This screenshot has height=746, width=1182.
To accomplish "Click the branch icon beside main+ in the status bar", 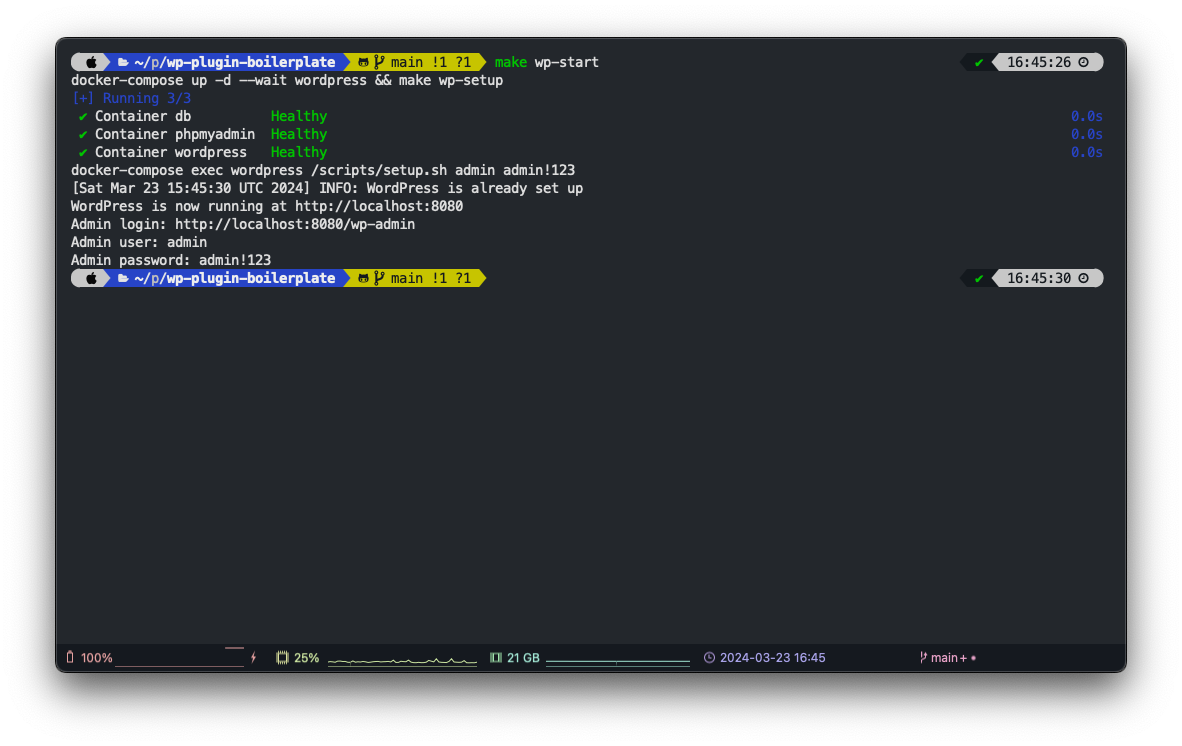I will click(x=923, y=658).
